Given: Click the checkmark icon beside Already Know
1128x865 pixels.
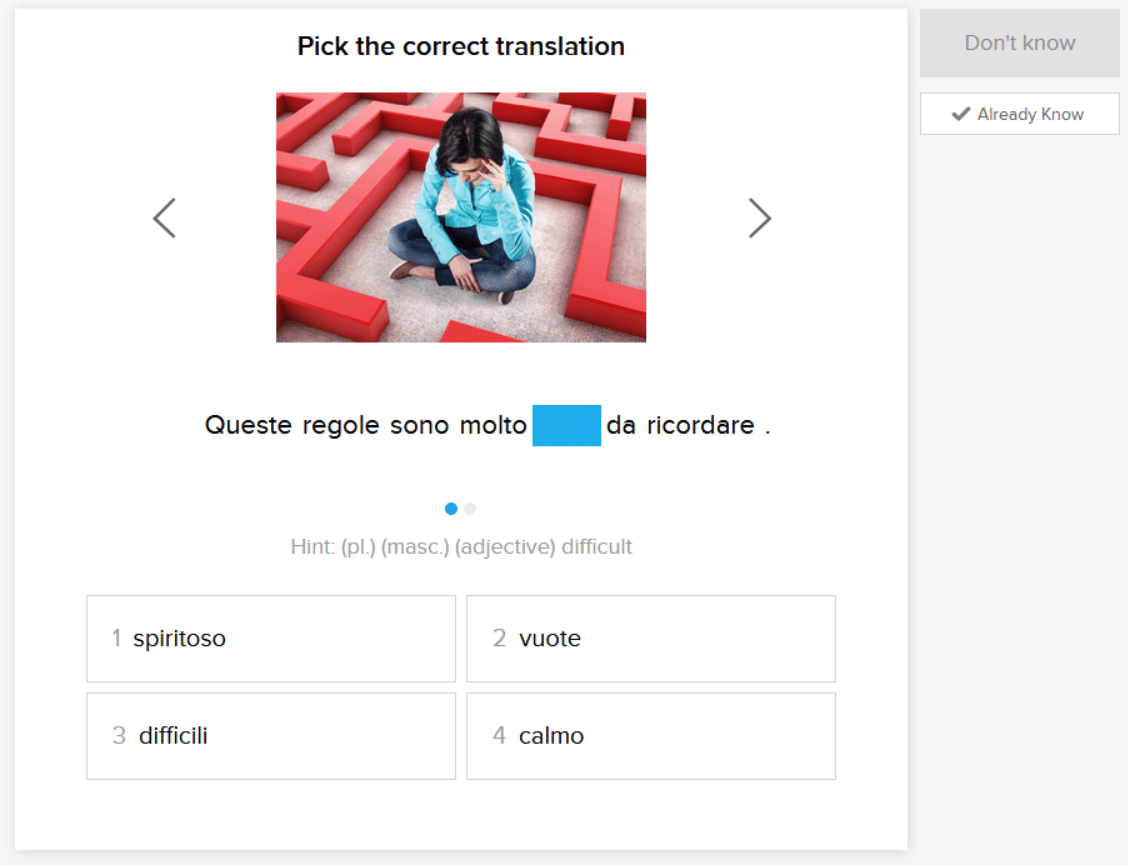Looking at the screenshot, I should (961, 114).
